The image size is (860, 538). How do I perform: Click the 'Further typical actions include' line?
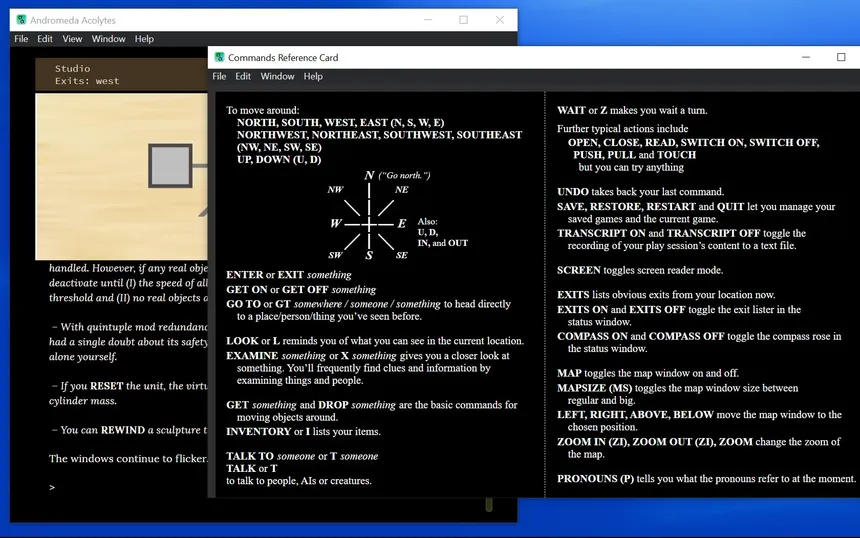(x=623, y=129)
